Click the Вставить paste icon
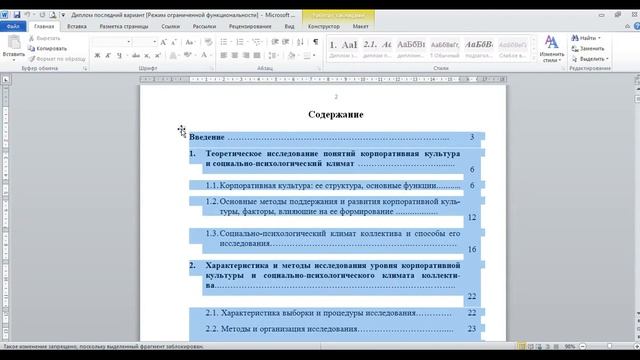640x360 pixels. coord(14,42)
